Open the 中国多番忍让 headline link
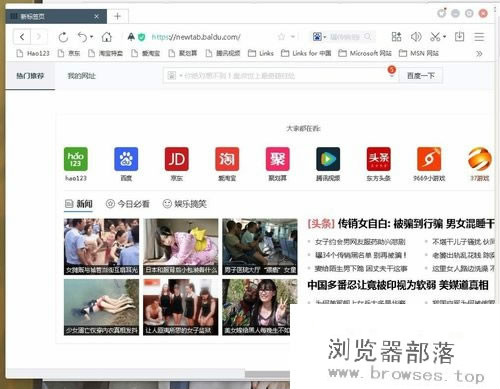 pos(398,285)
